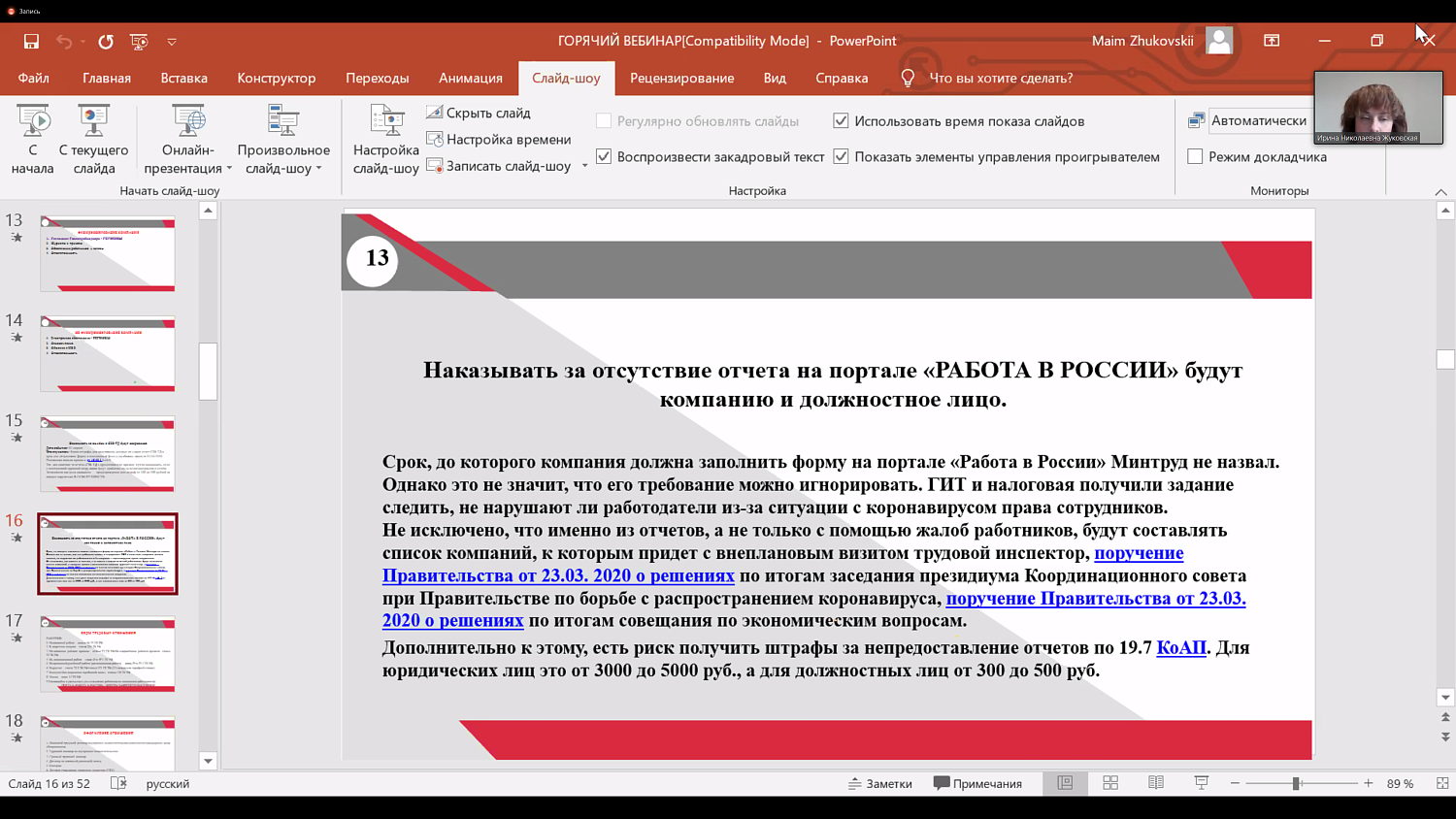The width and height of the screenshot is (1456, 819).
Task: Collapse the ribbon with the chevron arrow
Action: [x=1440, y=192]
